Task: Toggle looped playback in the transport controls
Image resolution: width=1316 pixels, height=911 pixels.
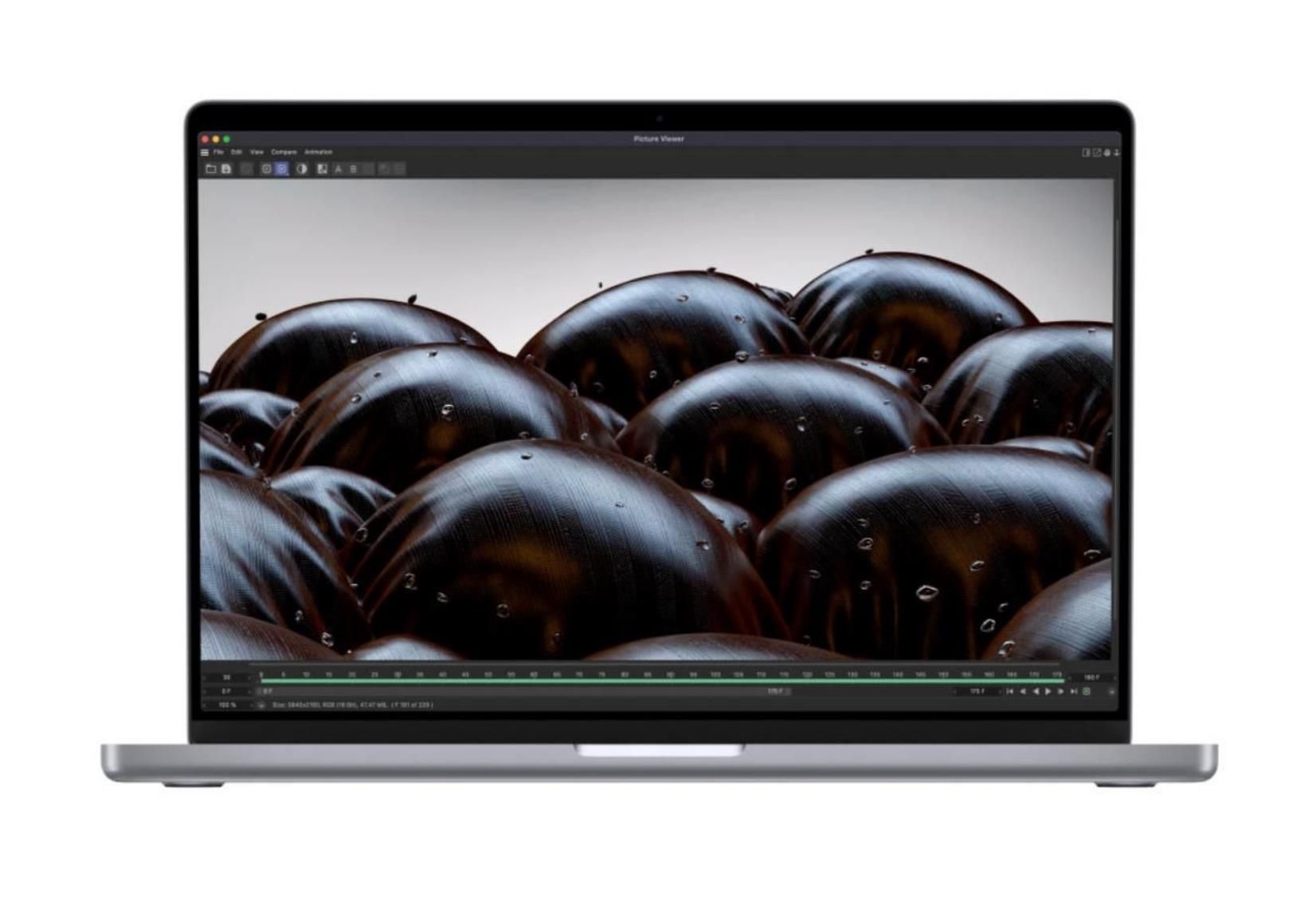Action: (1086, 691)
